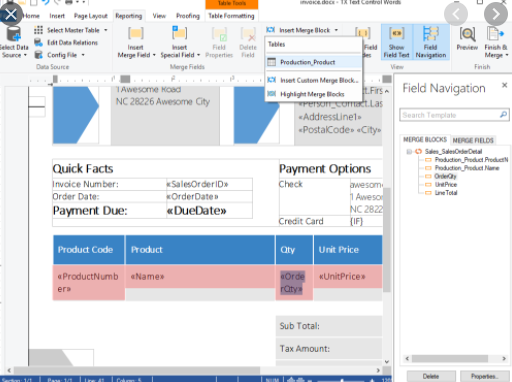Viewport: 512px width, 382px height.
Task: Click the highlighted «OrderQty» merge field
Action: click(292, 283)
